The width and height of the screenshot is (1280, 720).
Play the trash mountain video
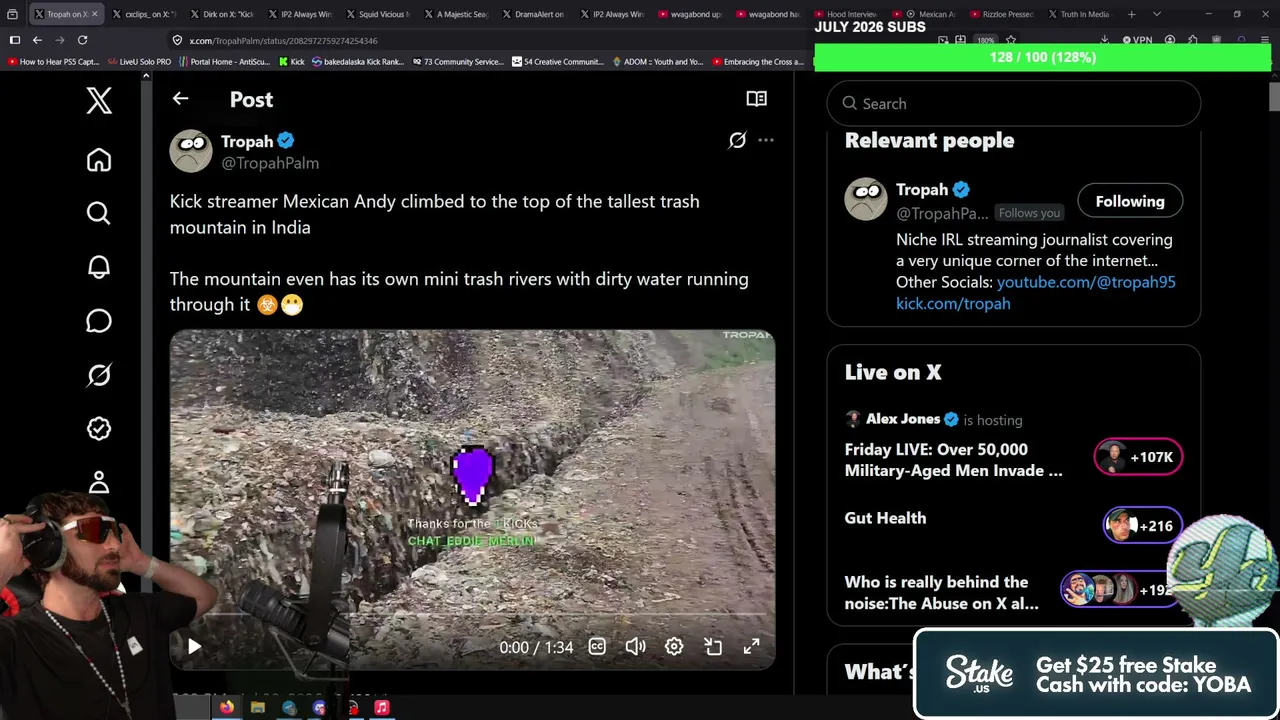click(x=194, y=647)
